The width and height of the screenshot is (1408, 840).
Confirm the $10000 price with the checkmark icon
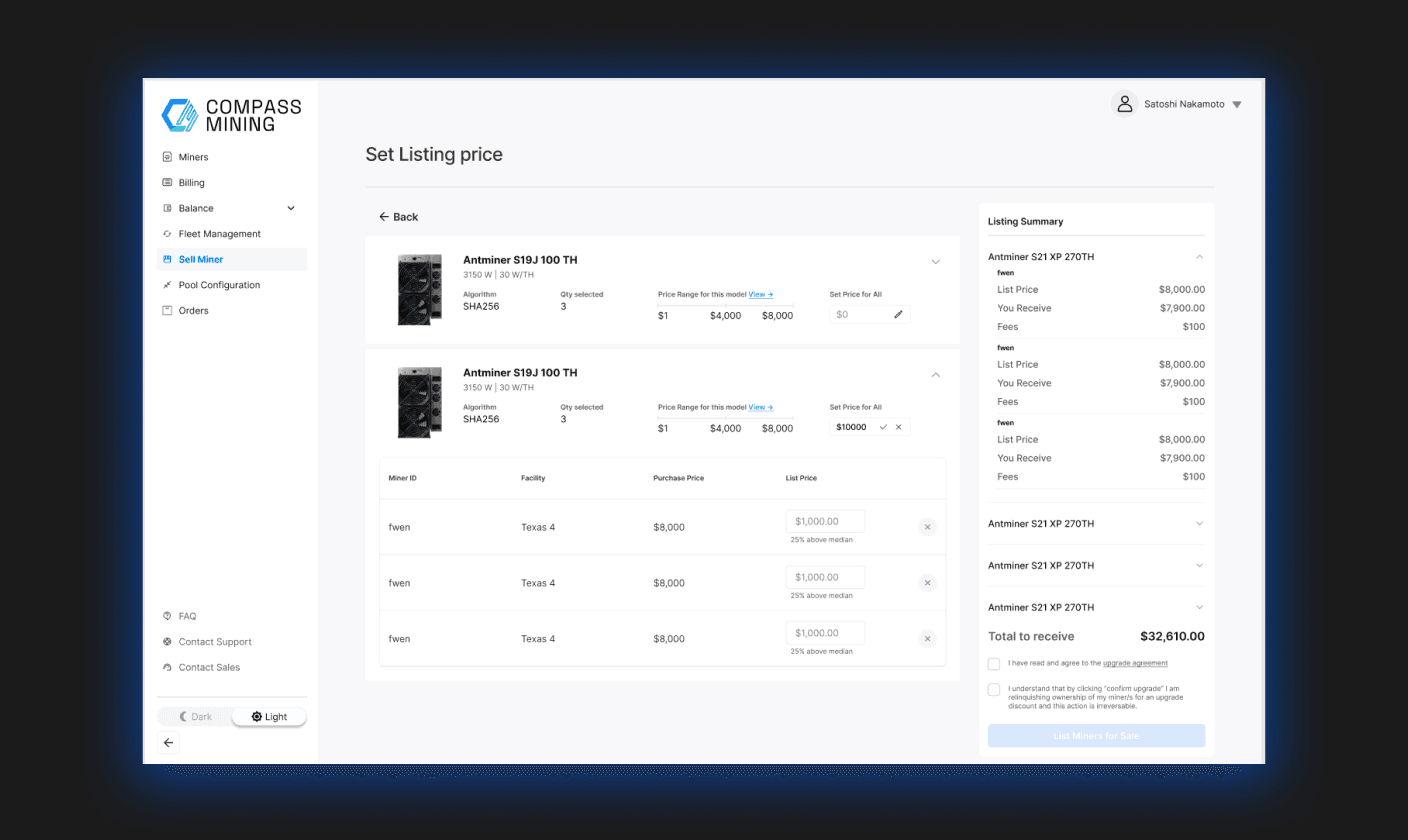click(x=883, y=427)
